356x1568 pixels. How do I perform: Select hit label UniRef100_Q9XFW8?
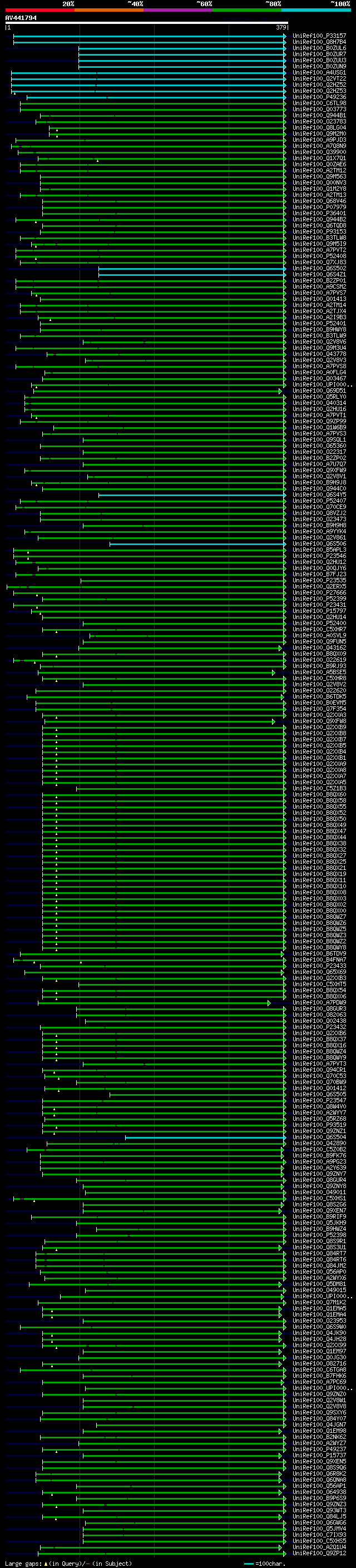pyautogui.click(x=319, y=721)
